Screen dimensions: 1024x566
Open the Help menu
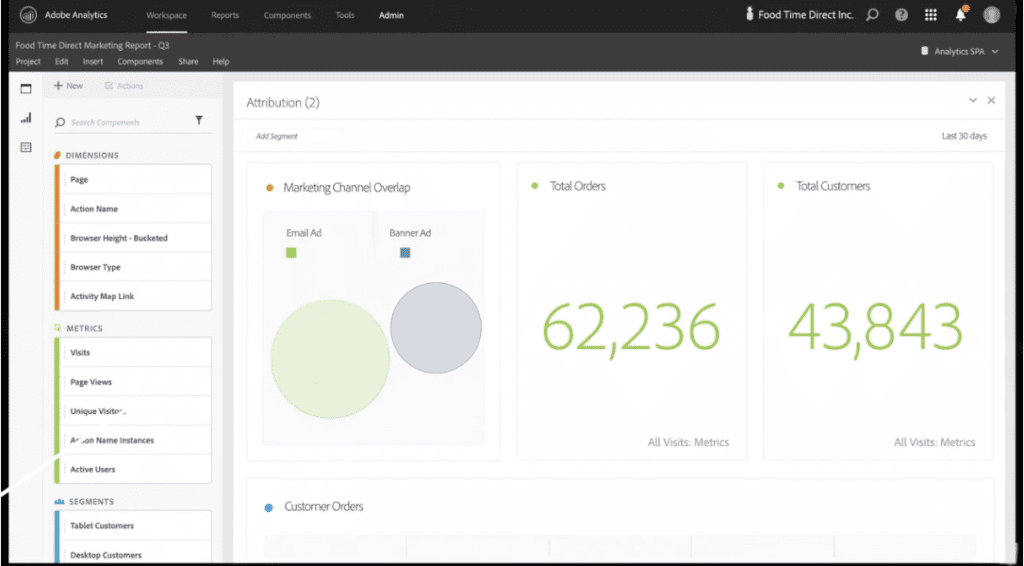point(221,61)
